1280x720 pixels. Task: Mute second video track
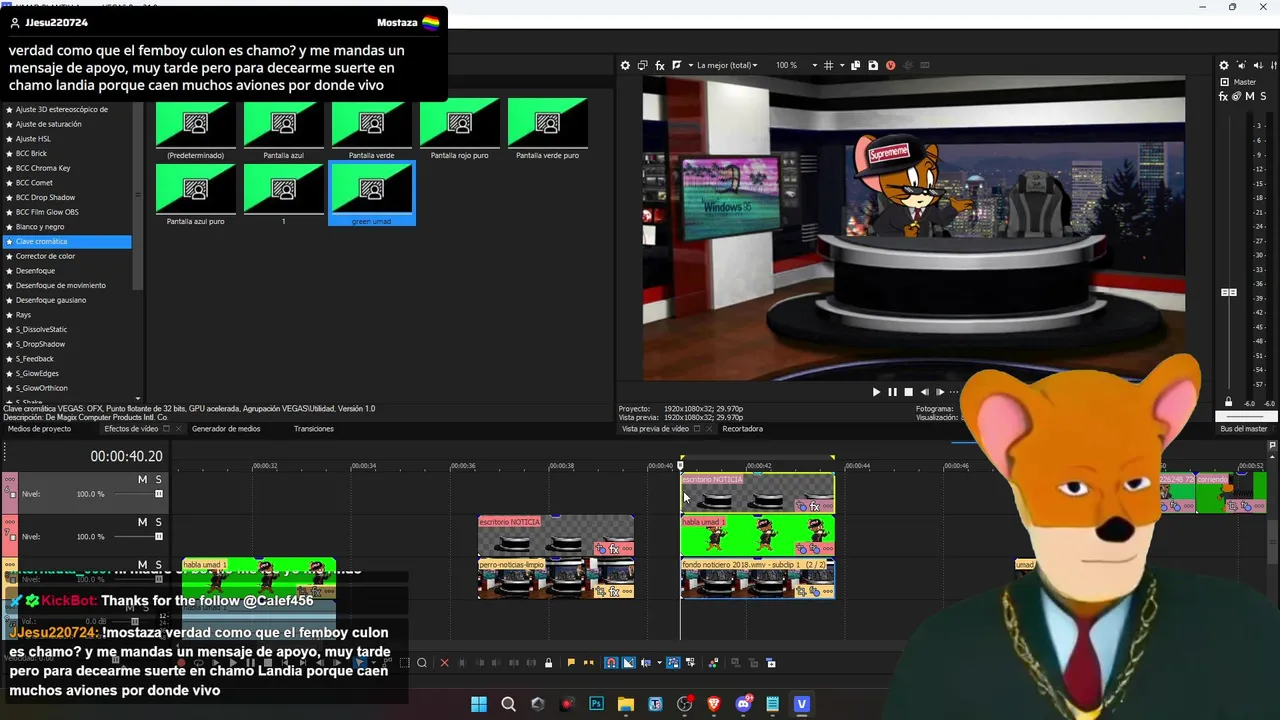142,522
